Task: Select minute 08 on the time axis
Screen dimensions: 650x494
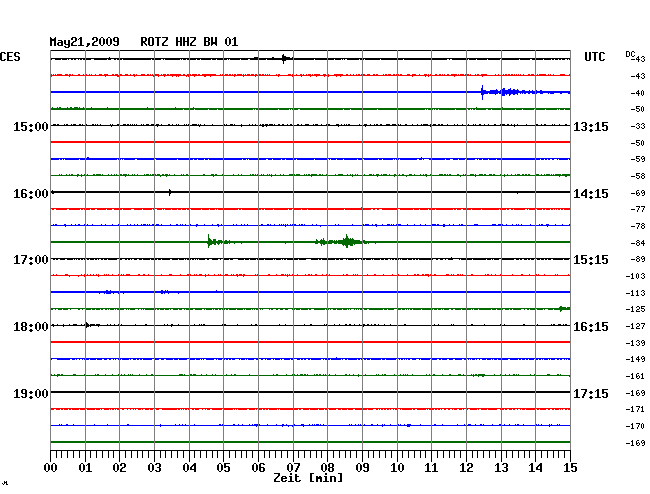Action: click(x=327, y=467)
